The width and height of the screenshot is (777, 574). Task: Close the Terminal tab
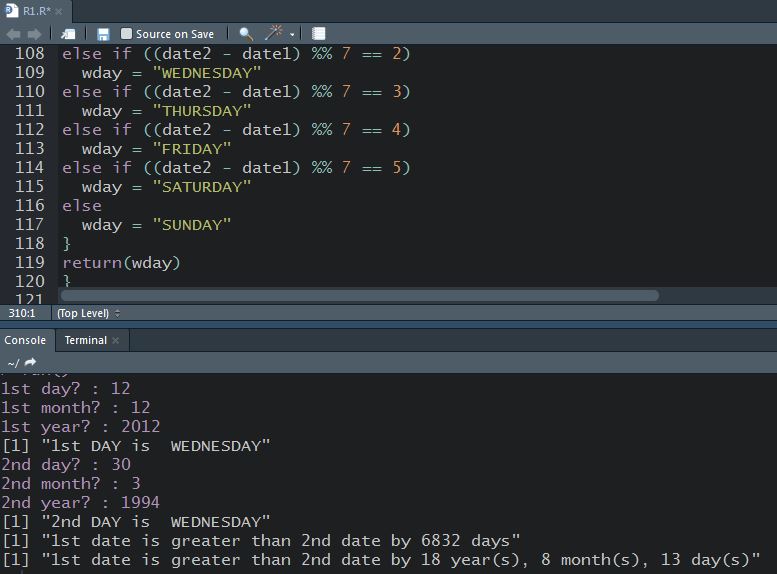[x=115, y=340]
